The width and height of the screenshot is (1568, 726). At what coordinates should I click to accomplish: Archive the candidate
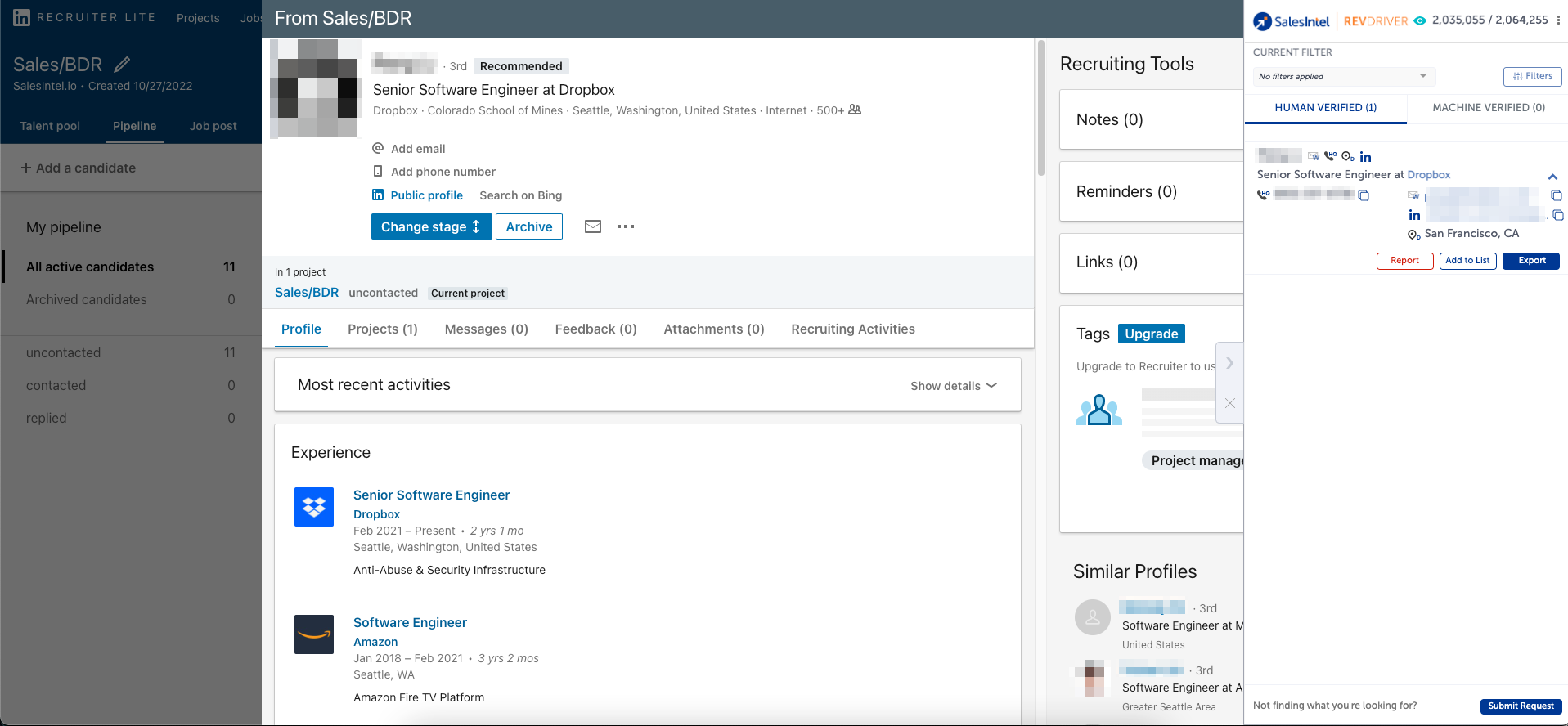529,226
